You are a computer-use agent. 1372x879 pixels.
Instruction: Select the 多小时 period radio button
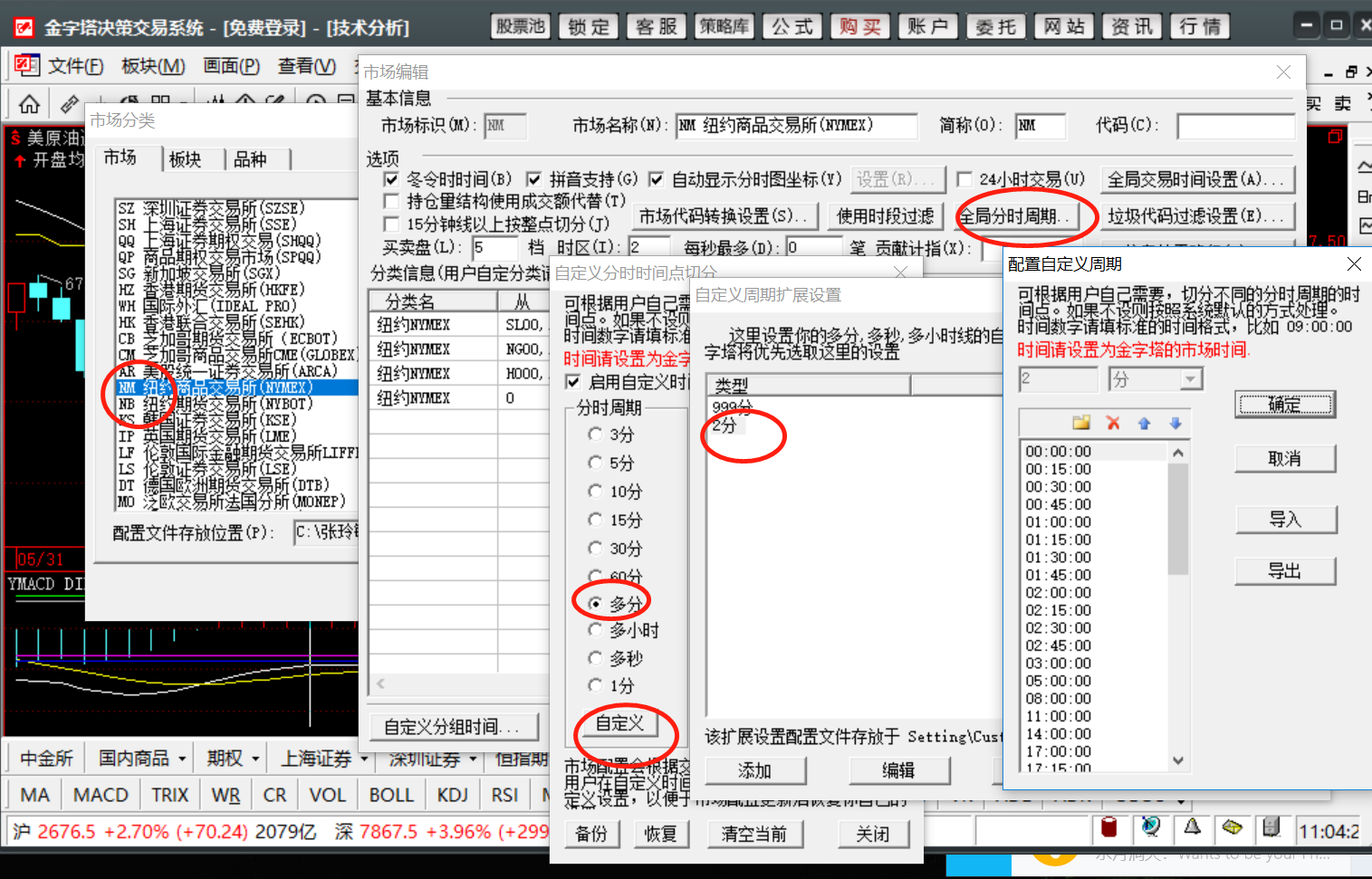click(x=595, y=630)
